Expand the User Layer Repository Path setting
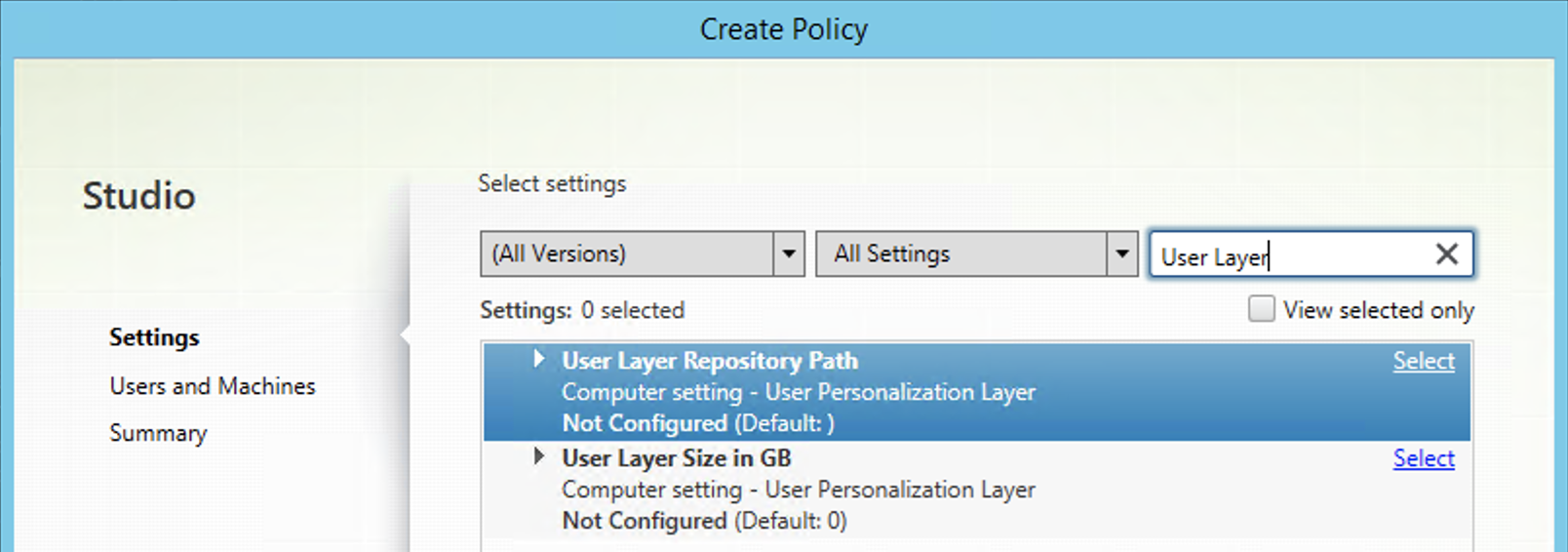The width and height of the screenshot is (1568, 552). 538,359
